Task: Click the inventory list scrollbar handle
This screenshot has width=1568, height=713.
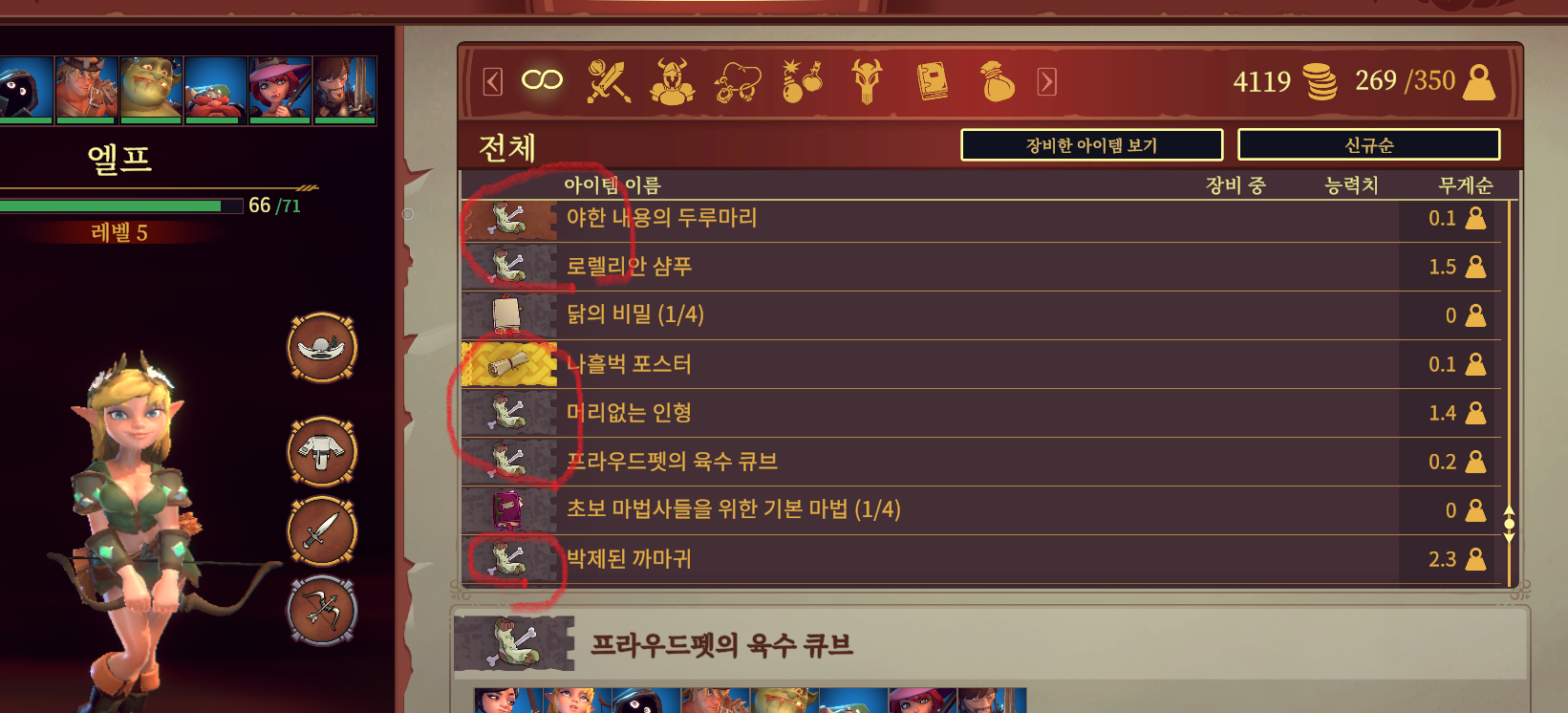Action: click(1510, 524)
